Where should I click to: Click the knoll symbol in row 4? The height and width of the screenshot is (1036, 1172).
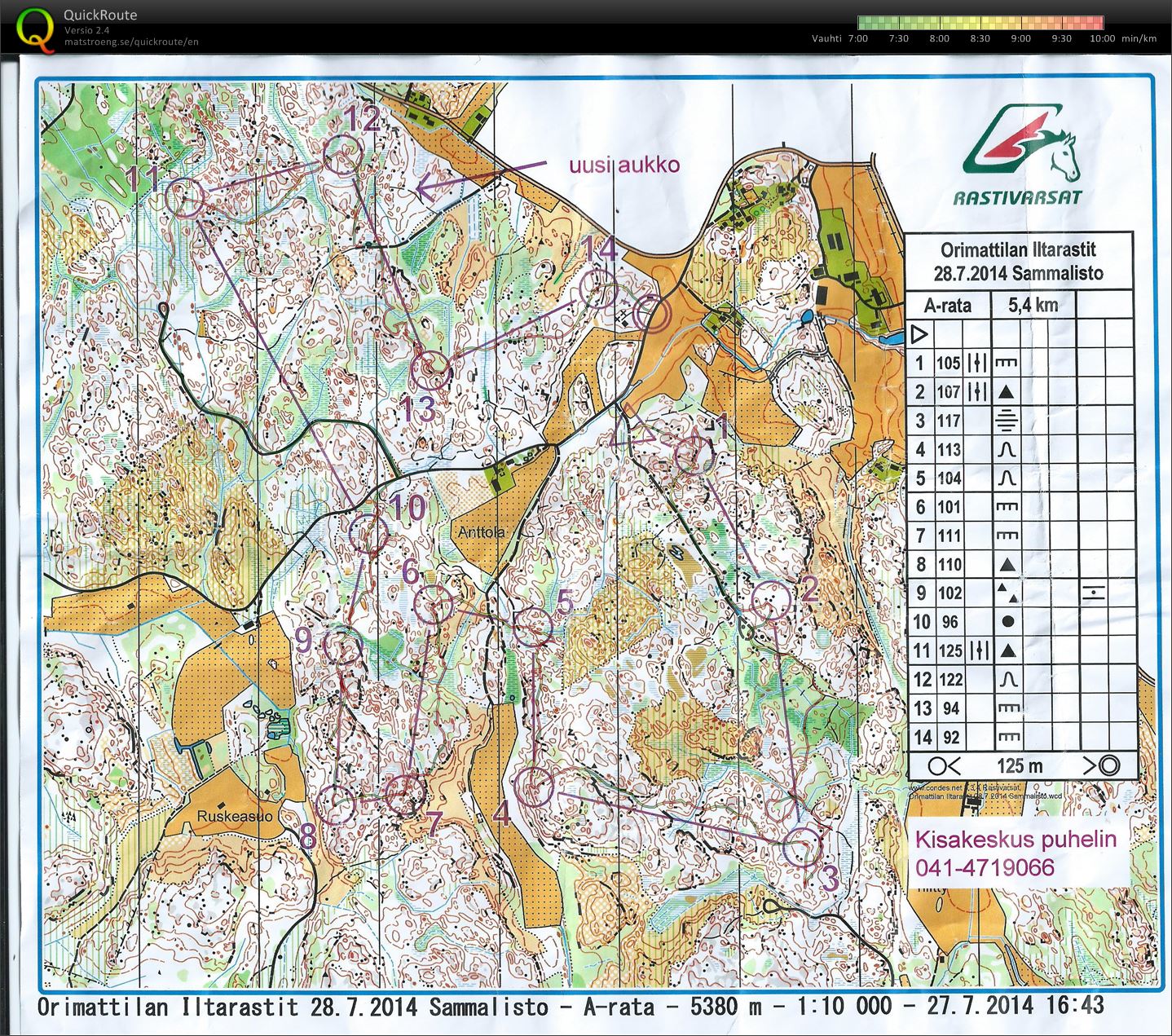click(x=1007, y=449)
